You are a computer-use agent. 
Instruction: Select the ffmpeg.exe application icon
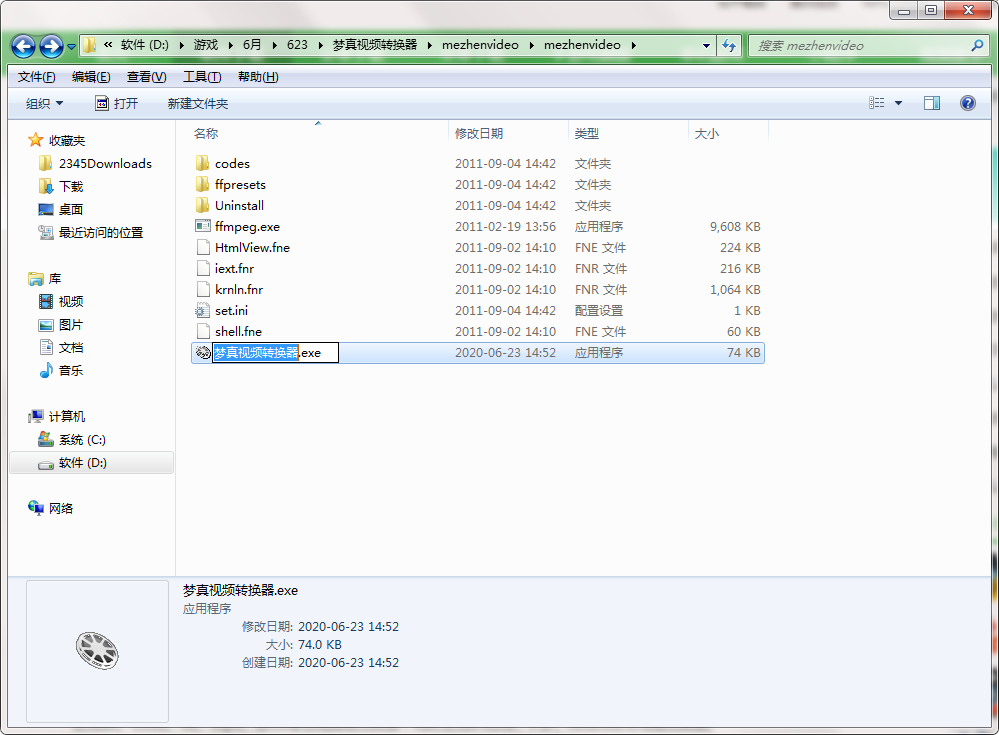coord(203,226)
